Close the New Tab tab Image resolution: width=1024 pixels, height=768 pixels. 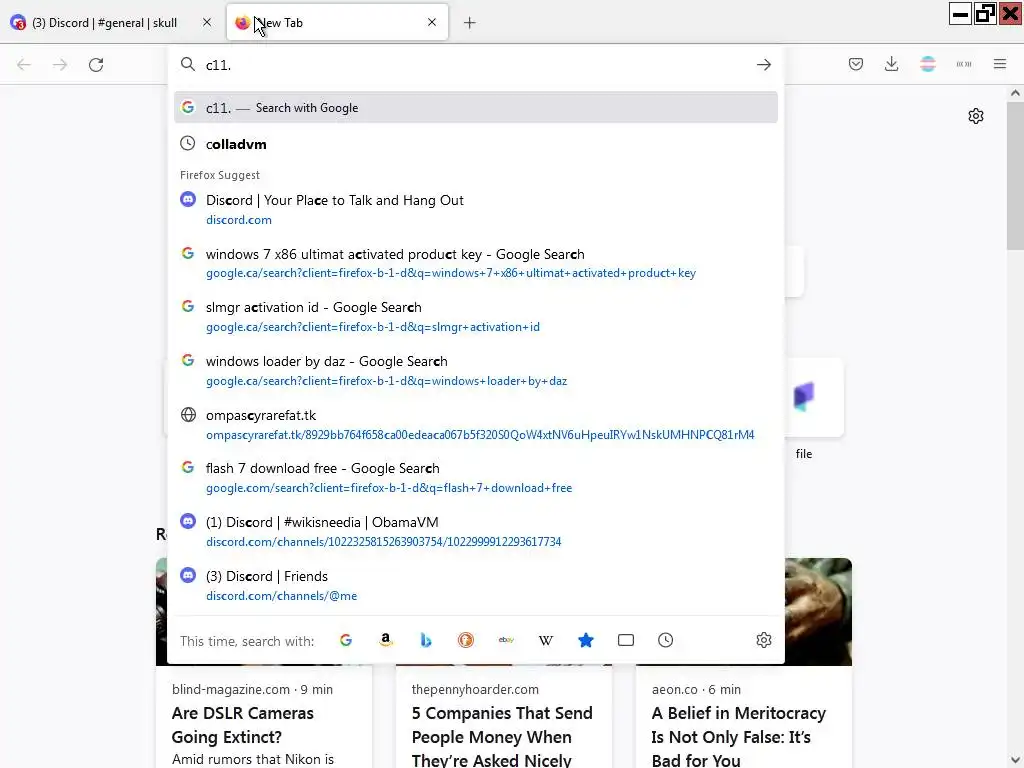click(432, 22)
